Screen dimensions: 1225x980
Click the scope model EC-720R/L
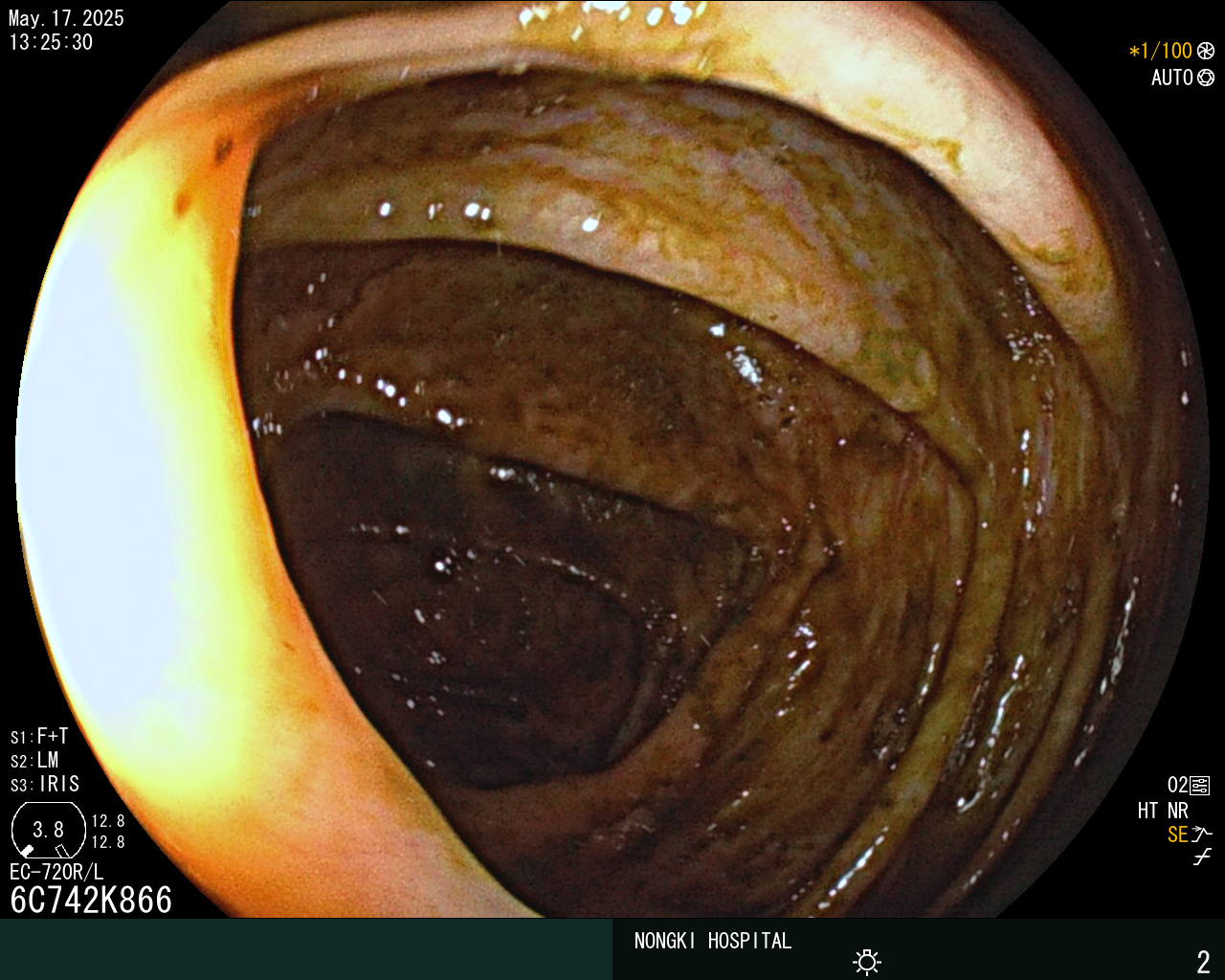click(56, 872)
